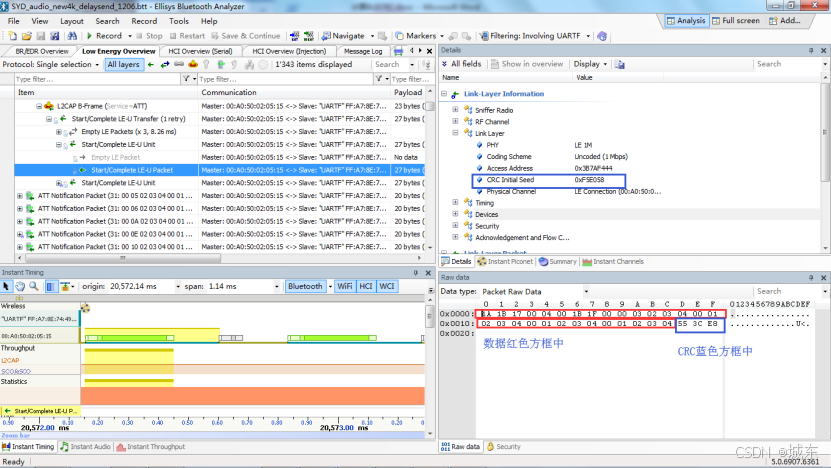Image resolution: width=831 pixels, height=468 pixels.
Task: Toggle the Bluetooth timing filter
Action: [x=305, y=286]
